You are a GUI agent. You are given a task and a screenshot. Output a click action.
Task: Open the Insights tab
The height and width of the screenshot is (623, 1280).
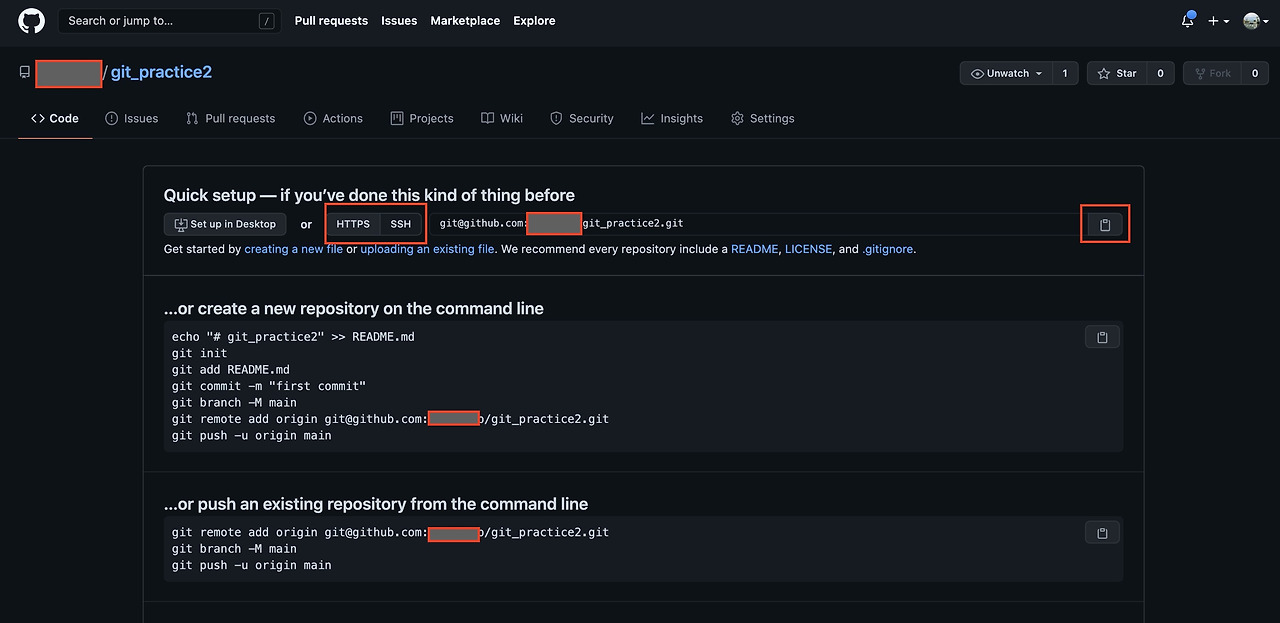point(672,118)
